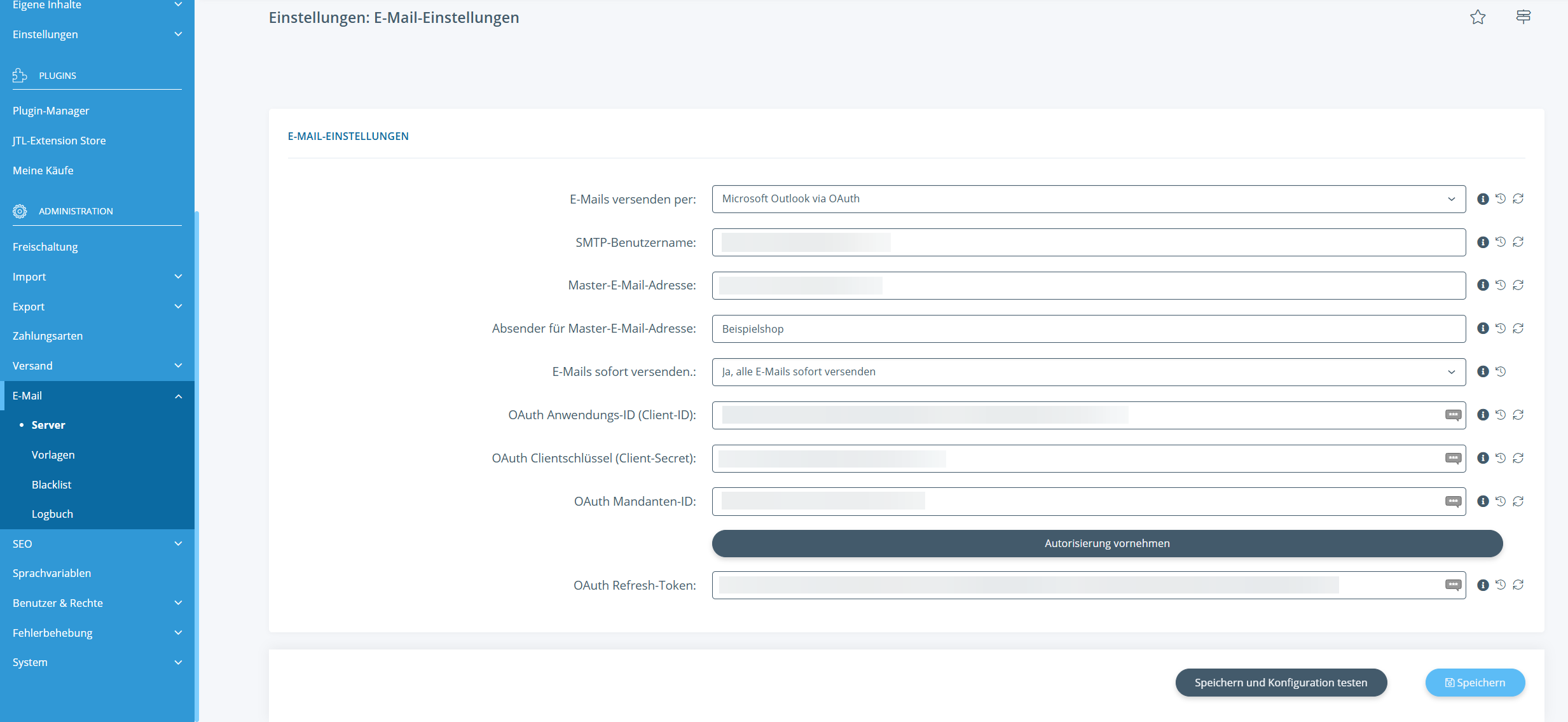Click the info icon for SMTP-Benutzername
Screen dimensions: 1568x722
(x=1483, y=242)
